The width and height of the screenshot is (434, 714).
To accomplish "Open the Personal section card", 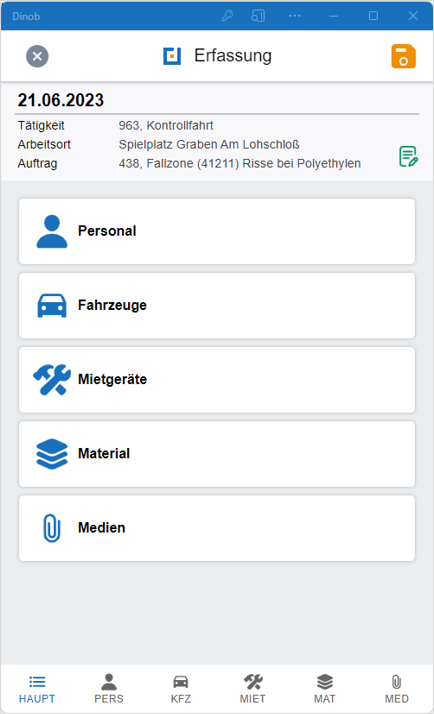I will pos(217,231).
